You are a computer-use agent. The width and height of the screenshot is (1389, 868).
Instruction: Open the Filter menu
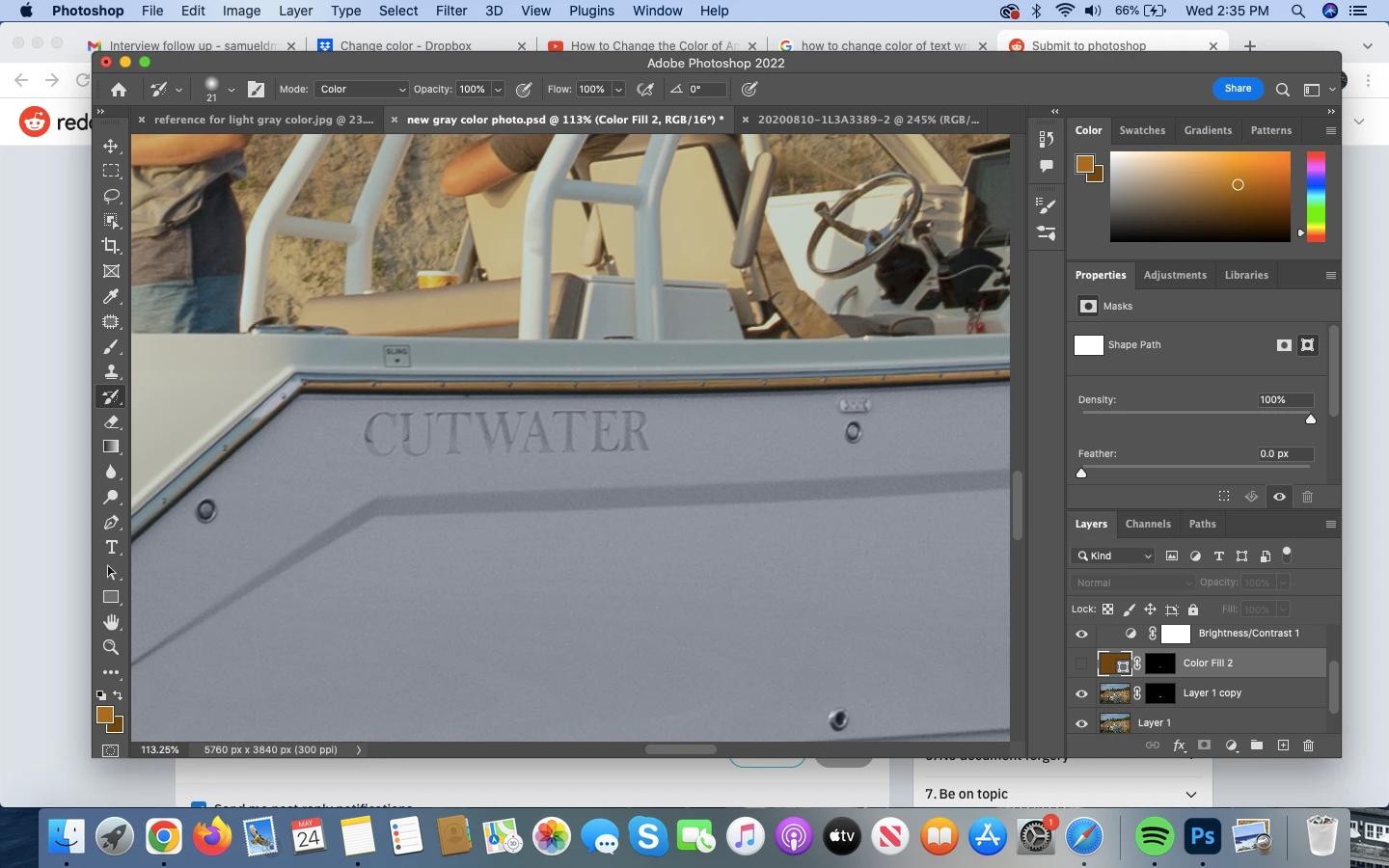(450, 11)
